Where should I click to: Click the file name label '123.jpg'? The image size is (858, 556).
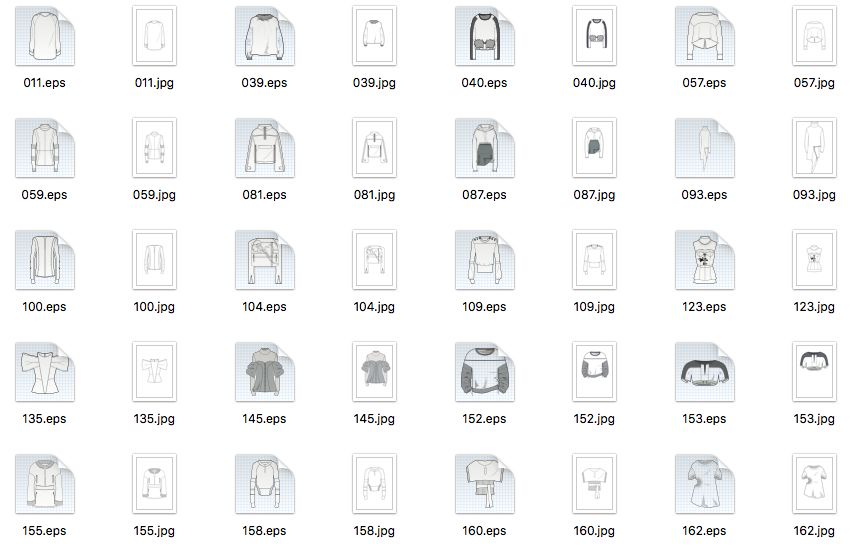click(814, 307)
